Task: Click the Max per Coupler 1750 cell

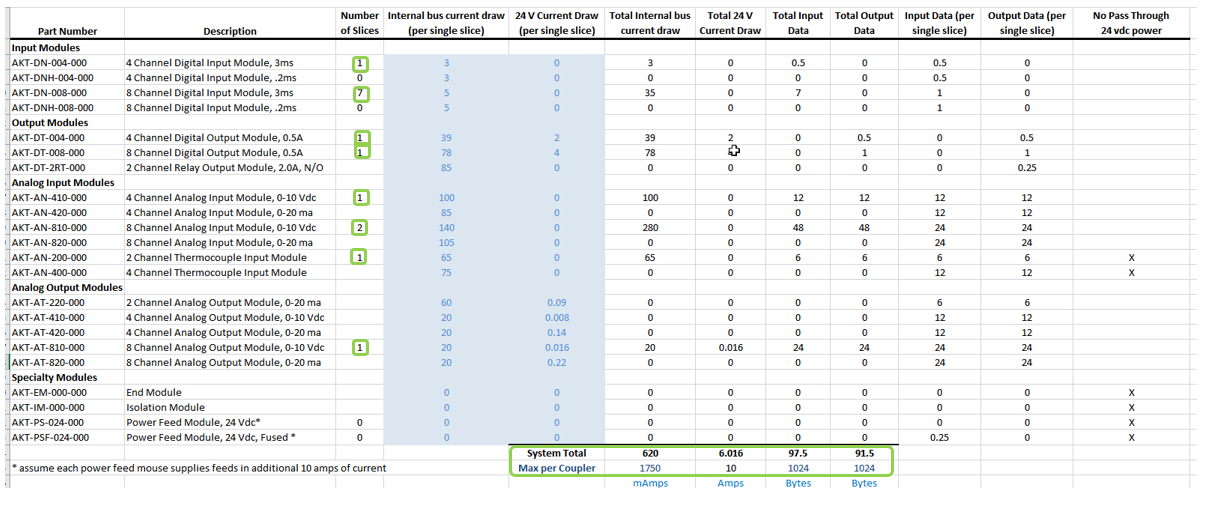Action: [x=650, y=468]
